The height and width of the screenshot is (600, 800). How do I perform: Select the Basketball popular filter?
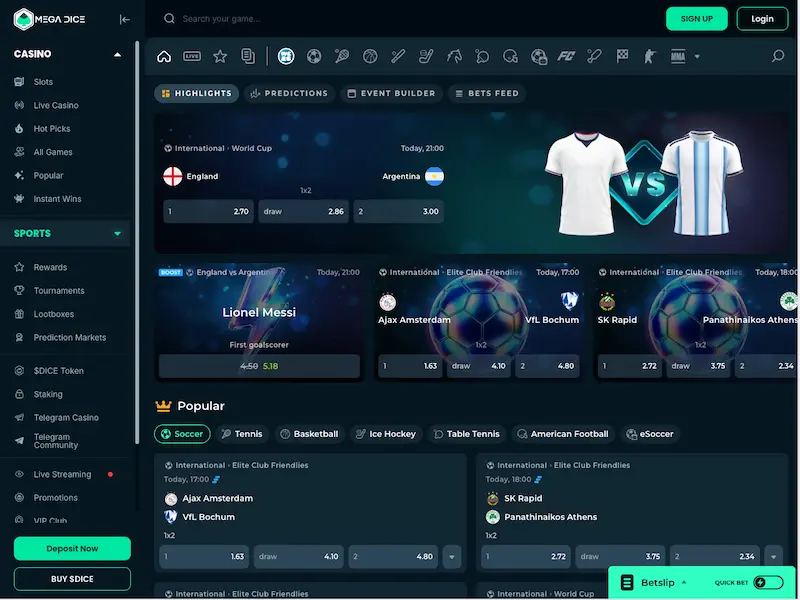click(309, 434)
